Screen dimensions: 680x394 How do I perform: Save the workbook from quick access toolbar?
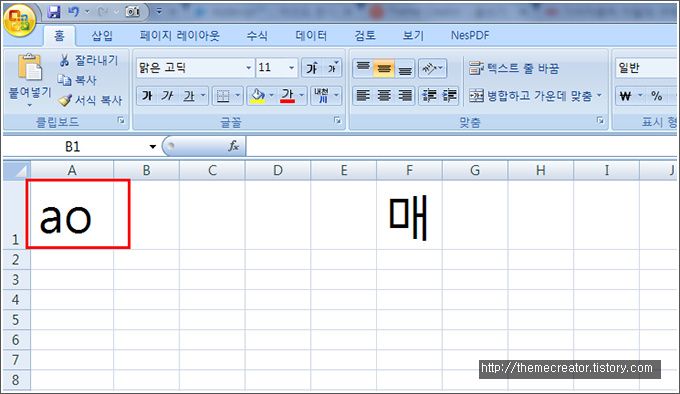(54, 12)
